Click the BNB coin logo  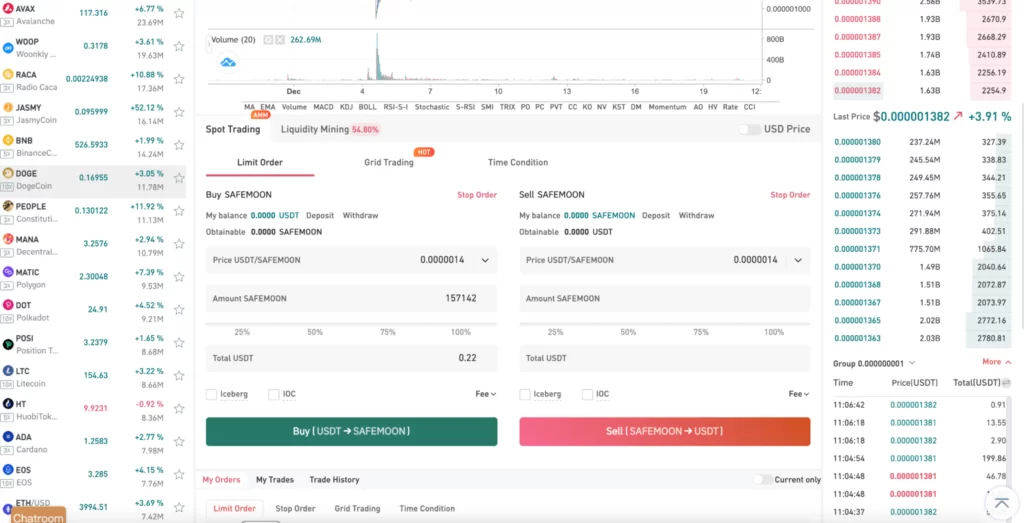click(x=8, y=140)
